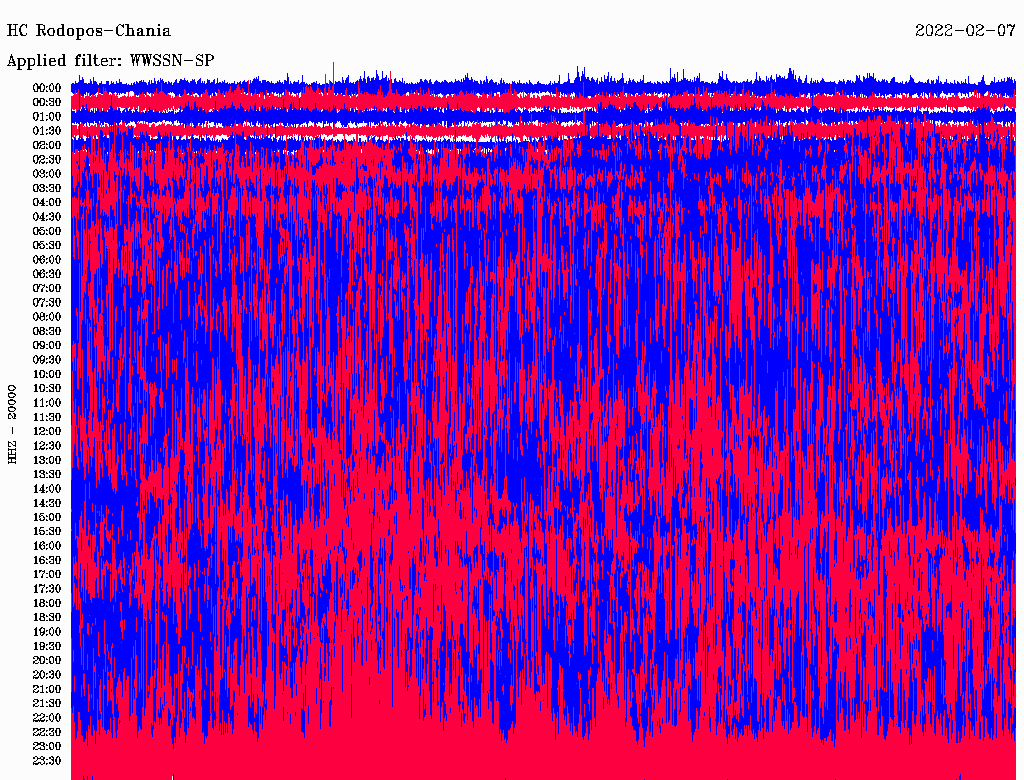The width and height of the screenshot is (1024, 780).
Task: Click the 19:30 time label
Action: pyautogui.click(x=47, y=646)
